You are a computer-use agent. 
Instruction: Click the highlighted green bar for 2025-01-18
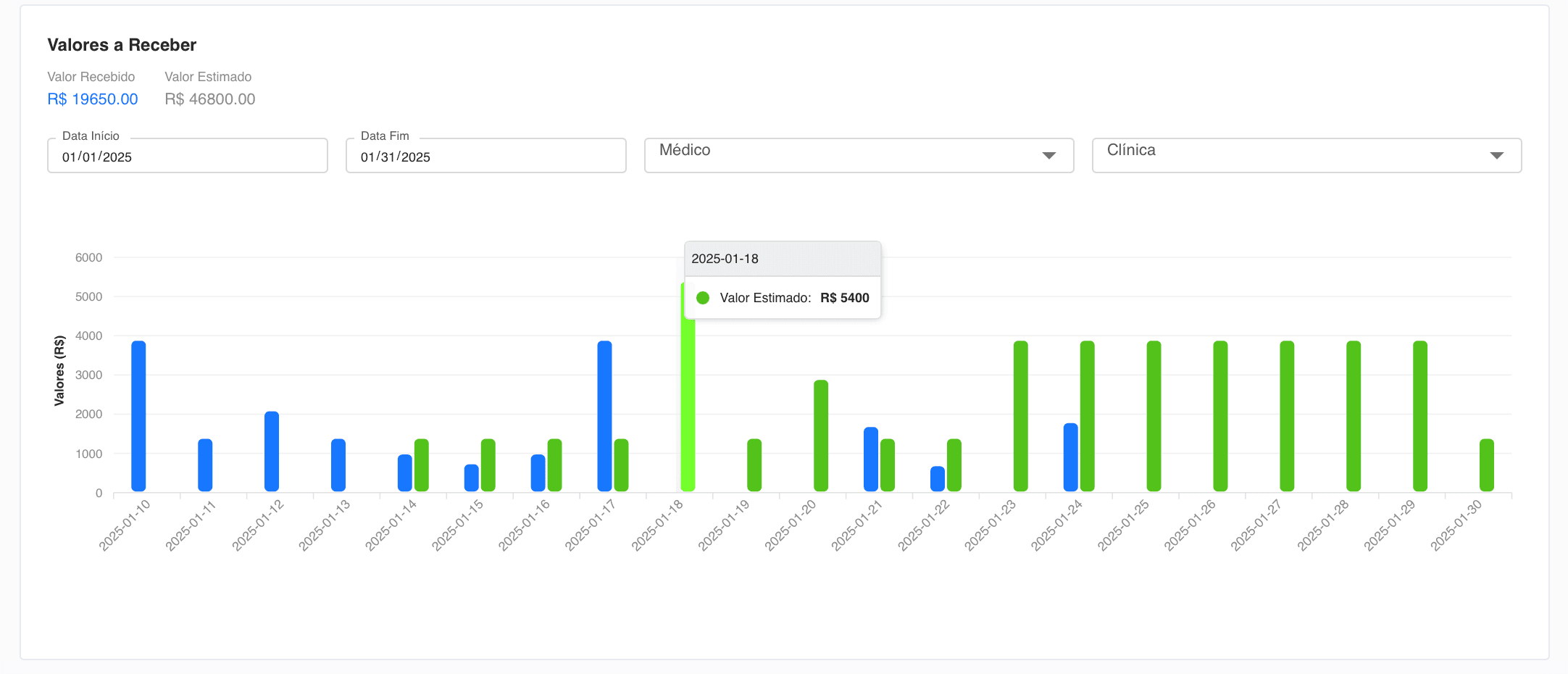688,406
